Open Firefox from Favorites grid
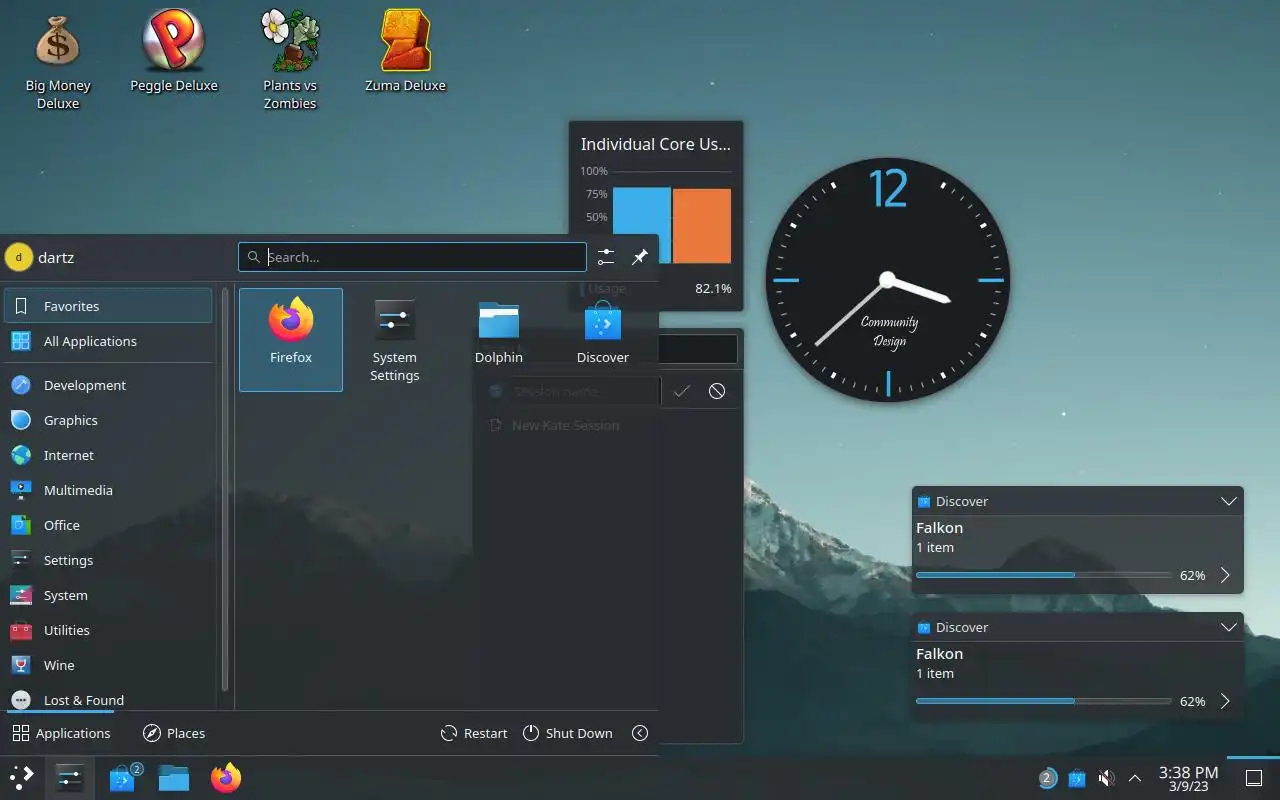1280x800 pixels. click(x=291, y=340)
